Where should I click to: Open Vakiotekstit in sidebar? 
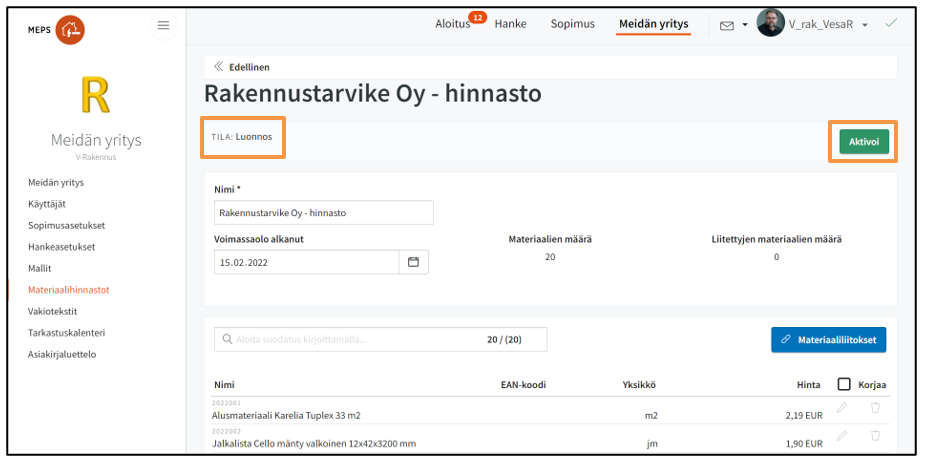coord(53,311)
